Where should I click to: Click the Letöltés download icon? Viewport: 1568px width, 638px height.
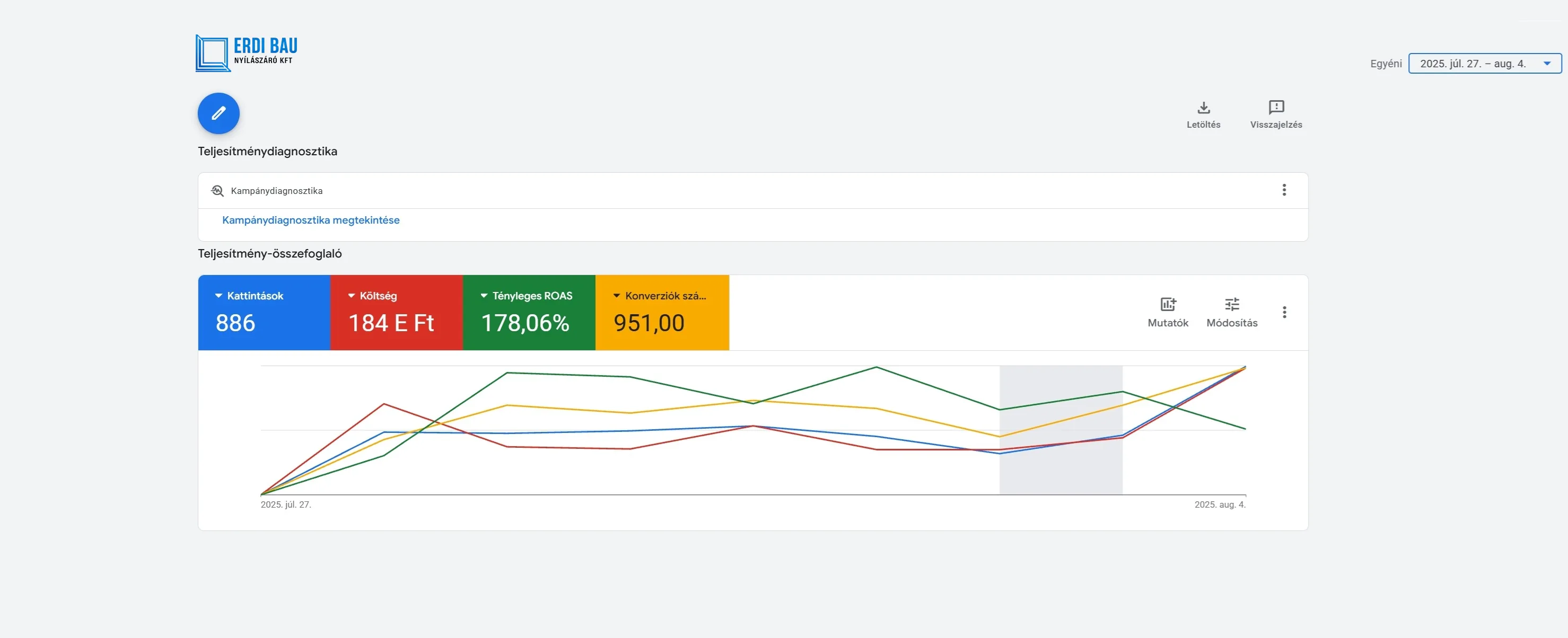coord(1203,108)
